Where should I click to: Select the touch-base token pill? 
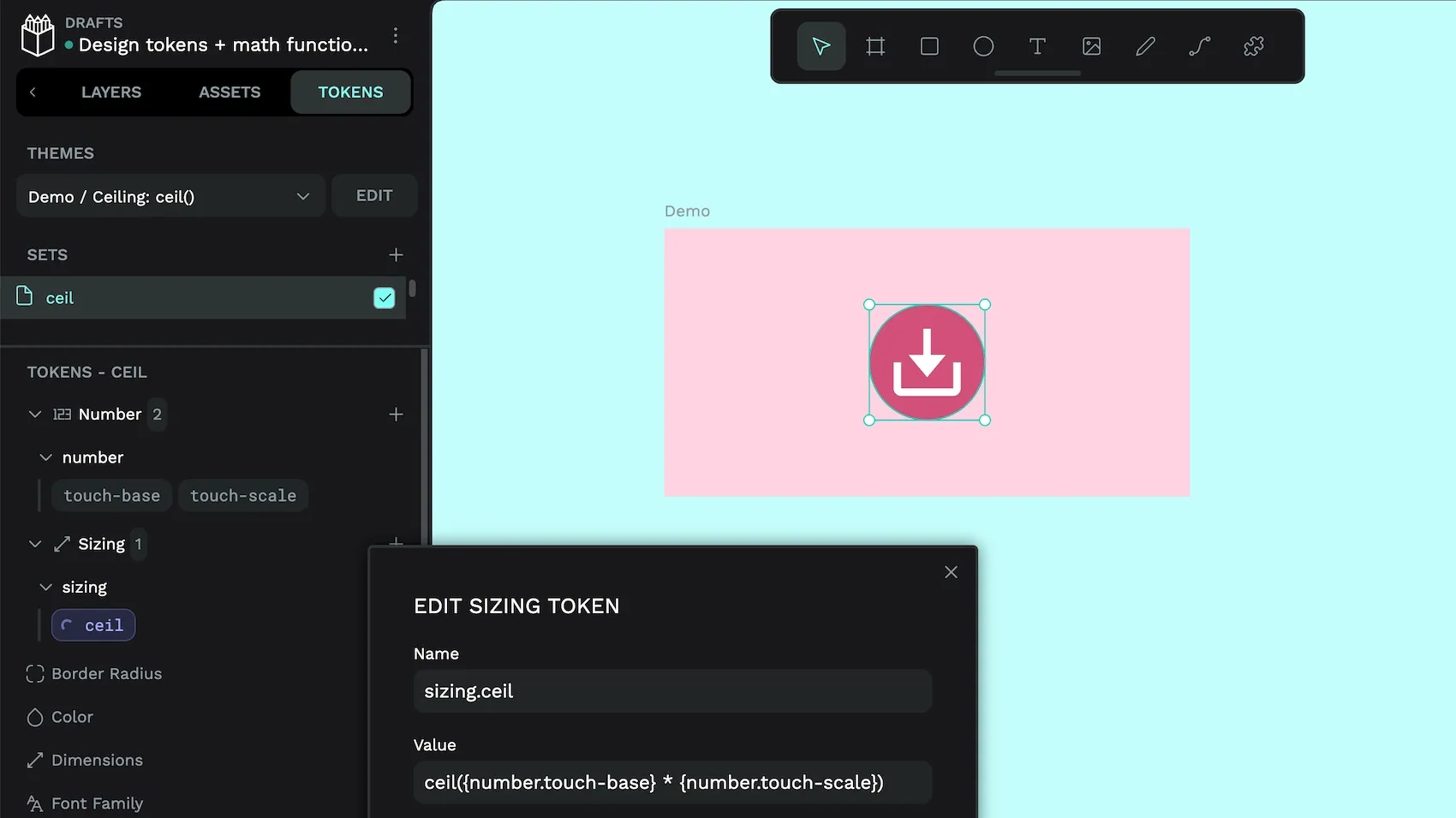point(112,496)
